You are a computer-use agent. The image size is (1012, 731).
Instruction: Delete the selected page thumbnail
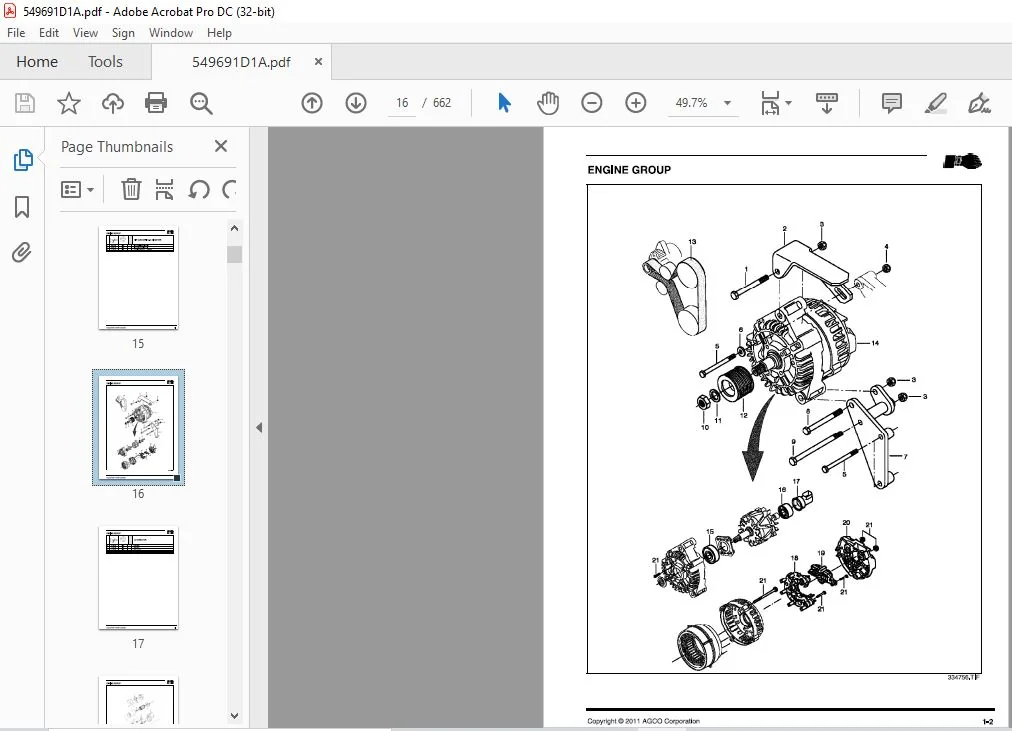tap(131, 190)
